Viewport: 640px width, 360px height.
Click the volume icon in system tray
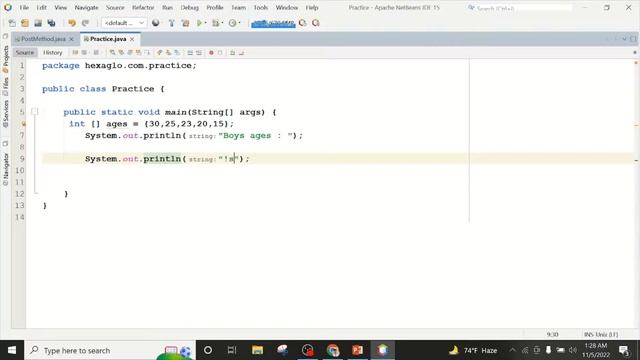point(572,350)
